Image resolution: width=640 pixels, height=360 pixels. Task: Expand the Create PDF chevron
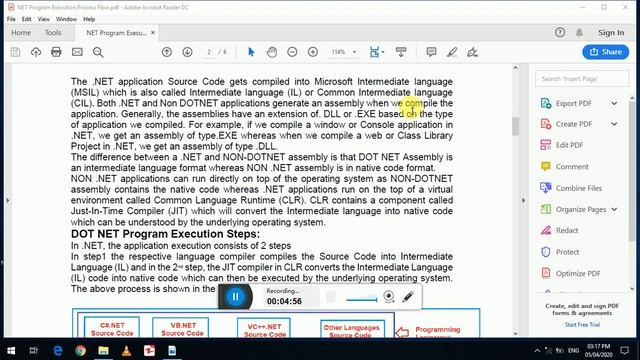(614, 124)
